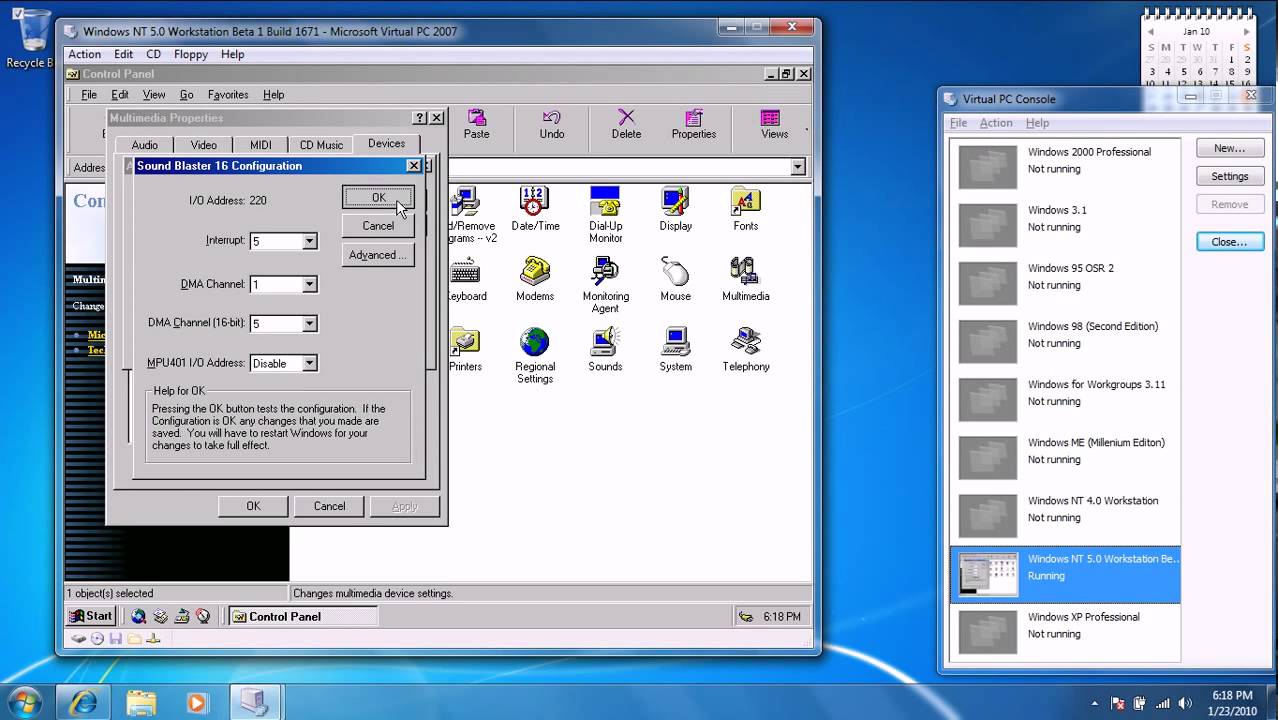Open the Keyboard control panel icon
This screenshot has width=1278, height=720.
coord(465,279)
